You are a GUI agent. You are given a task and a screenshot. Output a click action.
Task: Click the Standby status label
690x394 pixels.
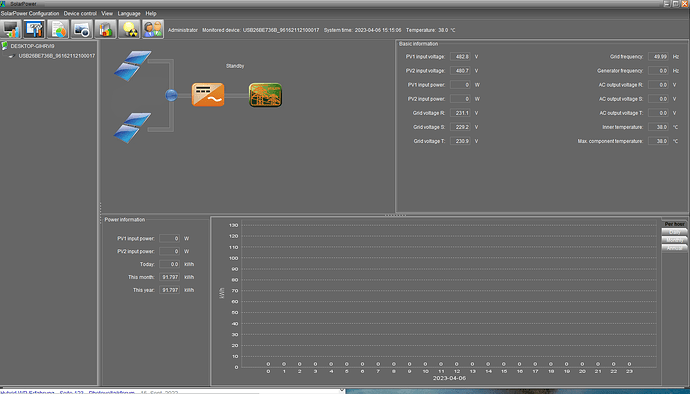point(235,66)
